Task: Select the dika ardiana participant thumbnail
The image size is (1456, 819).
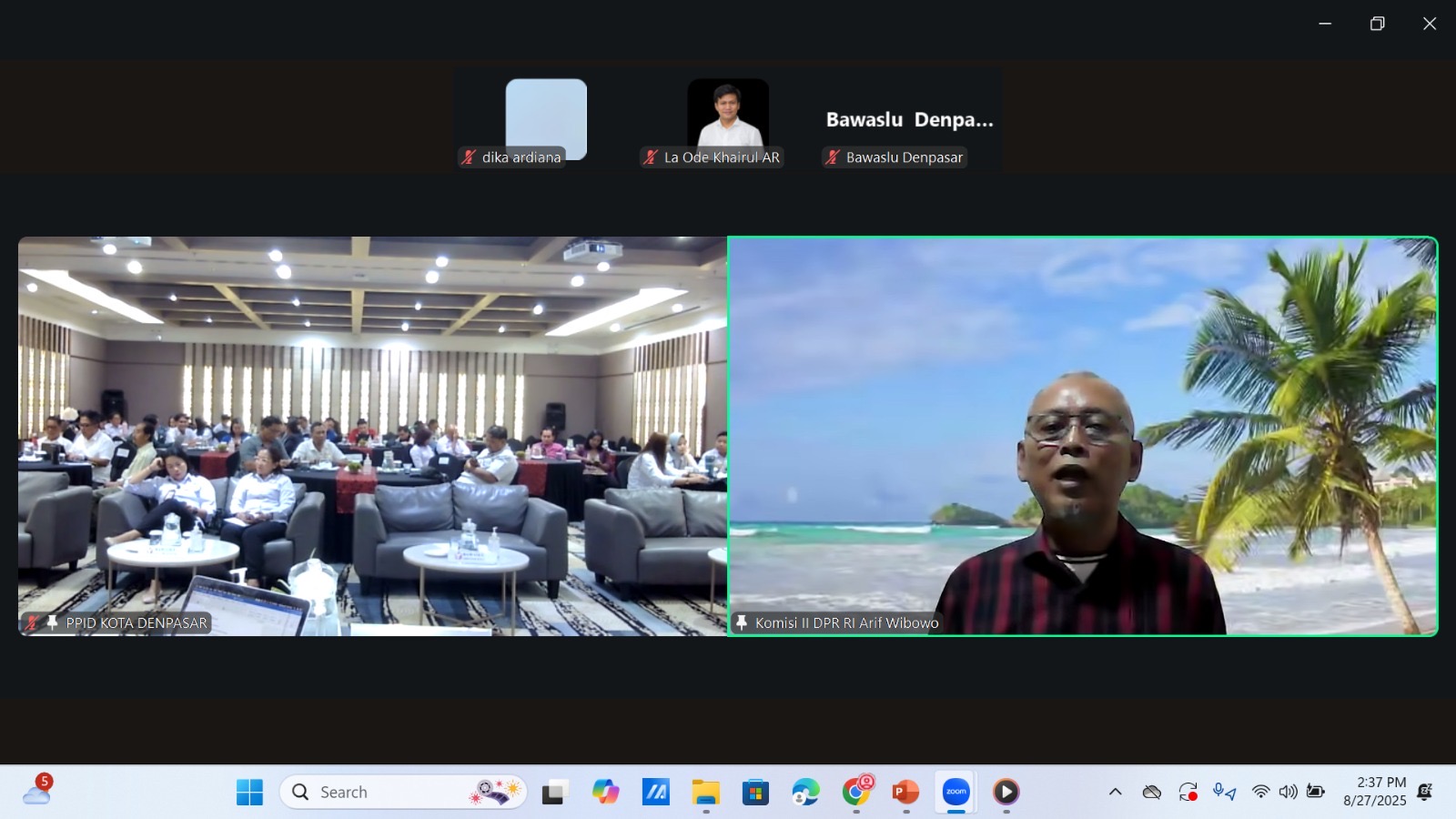Action: point(546,119)
